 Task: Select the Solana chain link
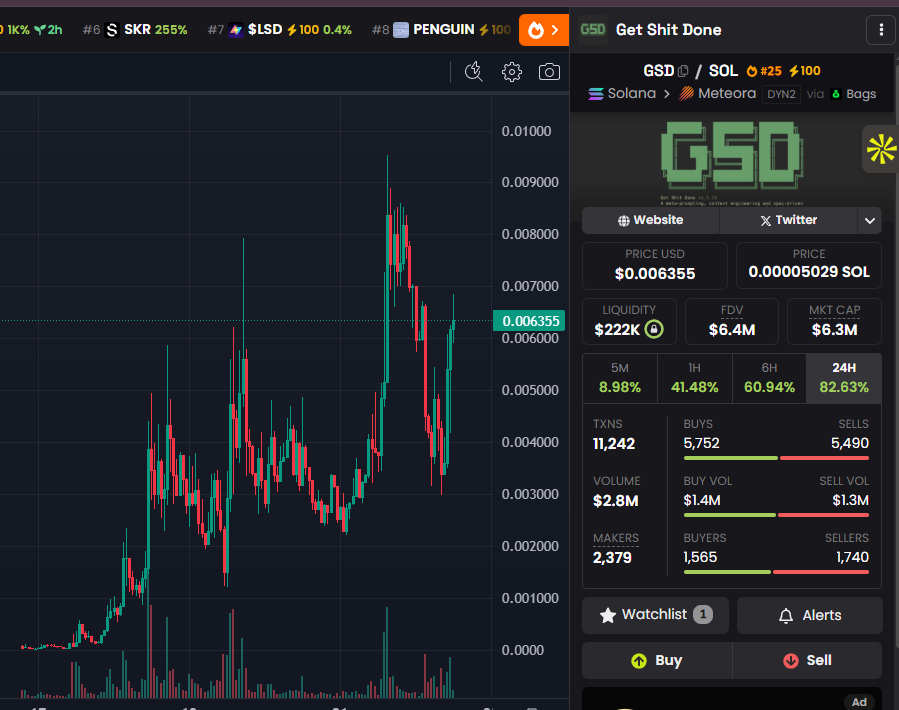[622, 93]
